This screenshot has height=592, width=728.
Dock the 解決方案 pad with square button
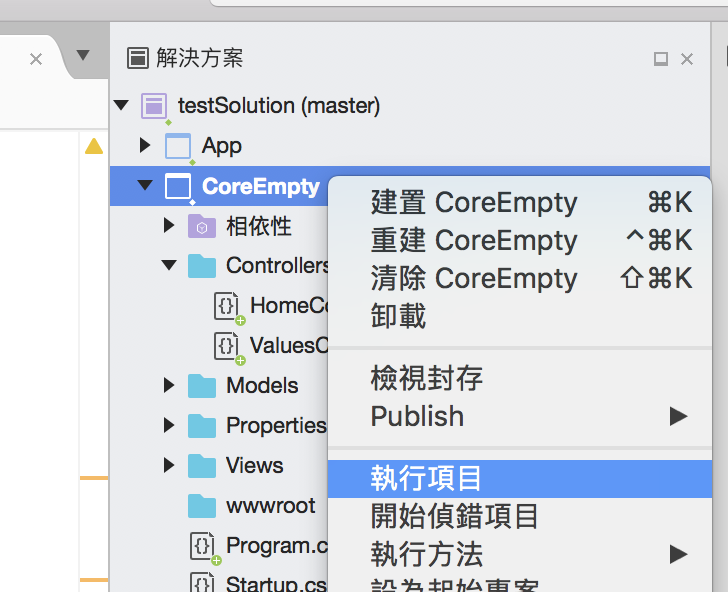point(661,59)
